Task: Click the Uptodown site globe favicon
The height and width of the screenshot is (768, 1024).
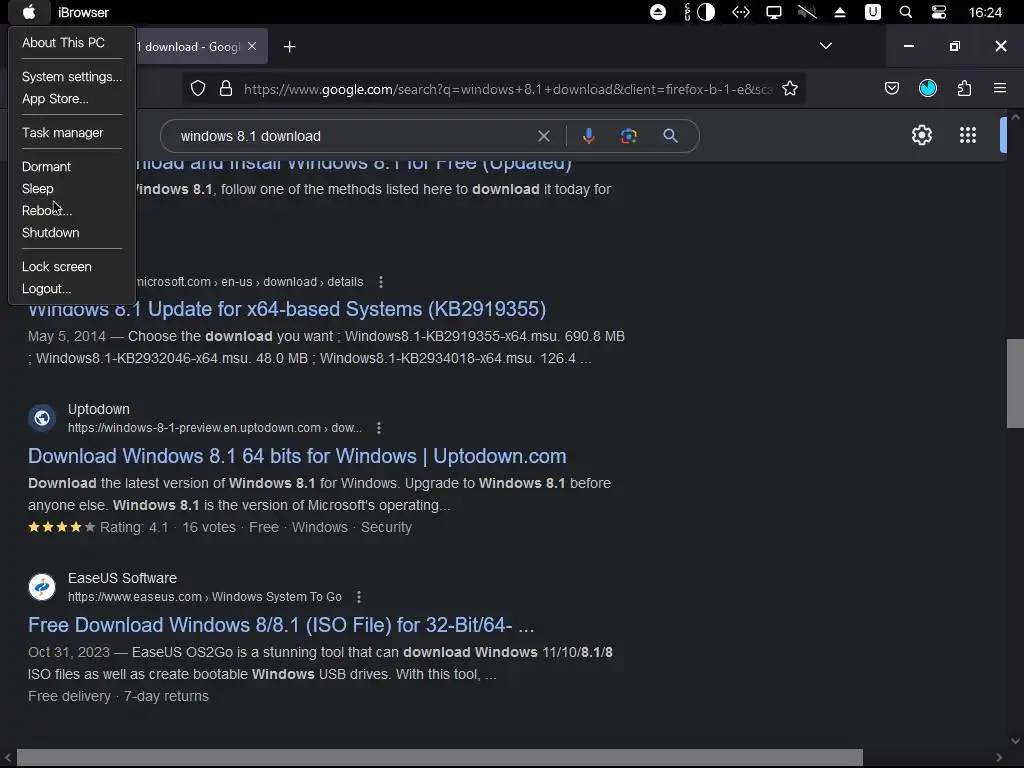Action: pos(42,418)
